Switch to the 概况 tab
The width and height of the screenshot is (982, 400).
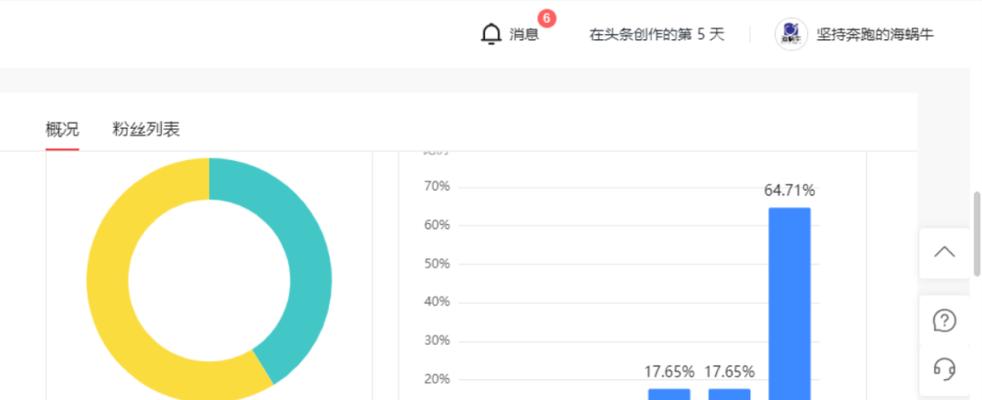tap(63, 130)
